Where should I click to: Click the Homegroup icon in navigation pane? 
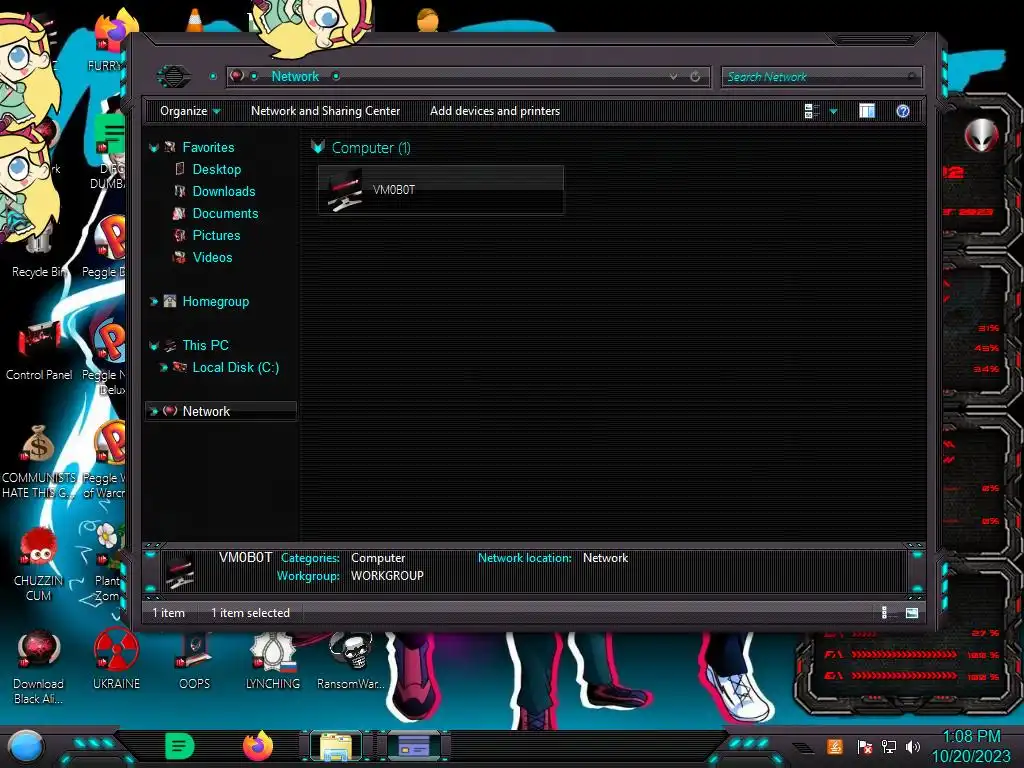(x=170, y=301)
